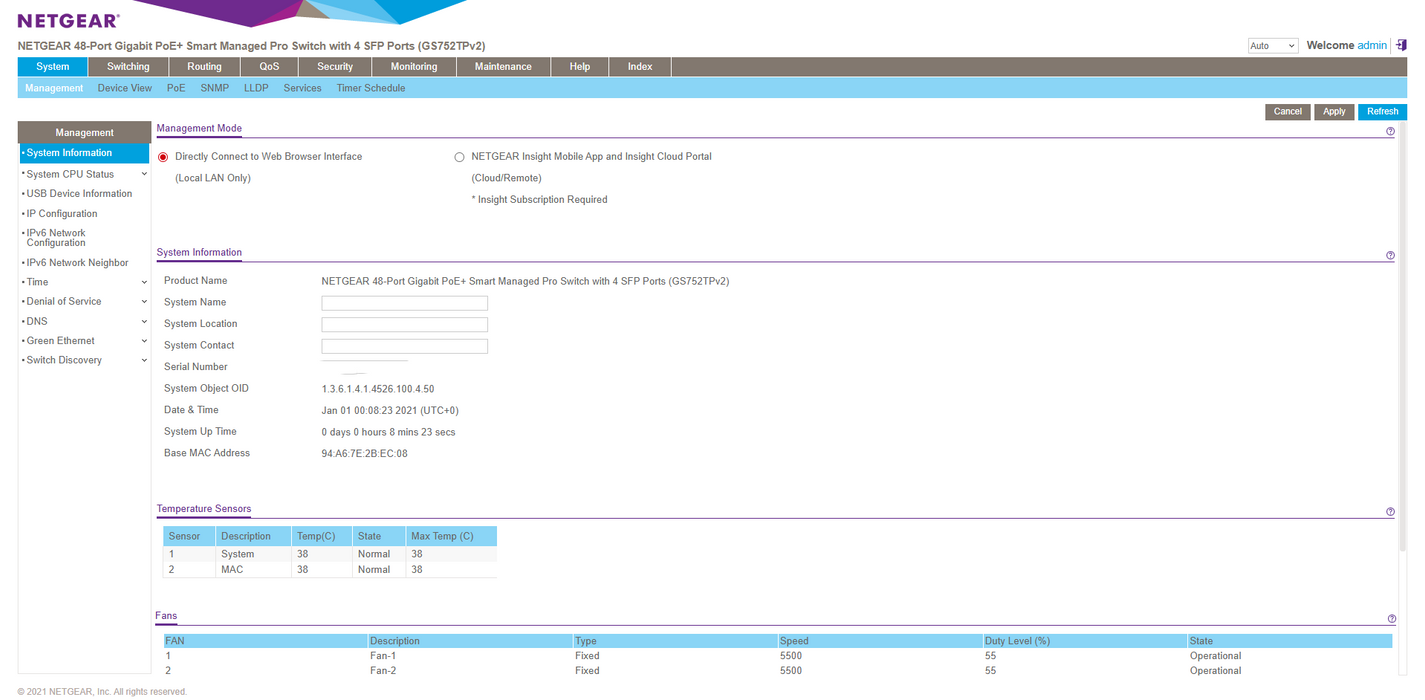Open IP Configuration in the sidebar
1425x700 pixels.
click(62, 214)
